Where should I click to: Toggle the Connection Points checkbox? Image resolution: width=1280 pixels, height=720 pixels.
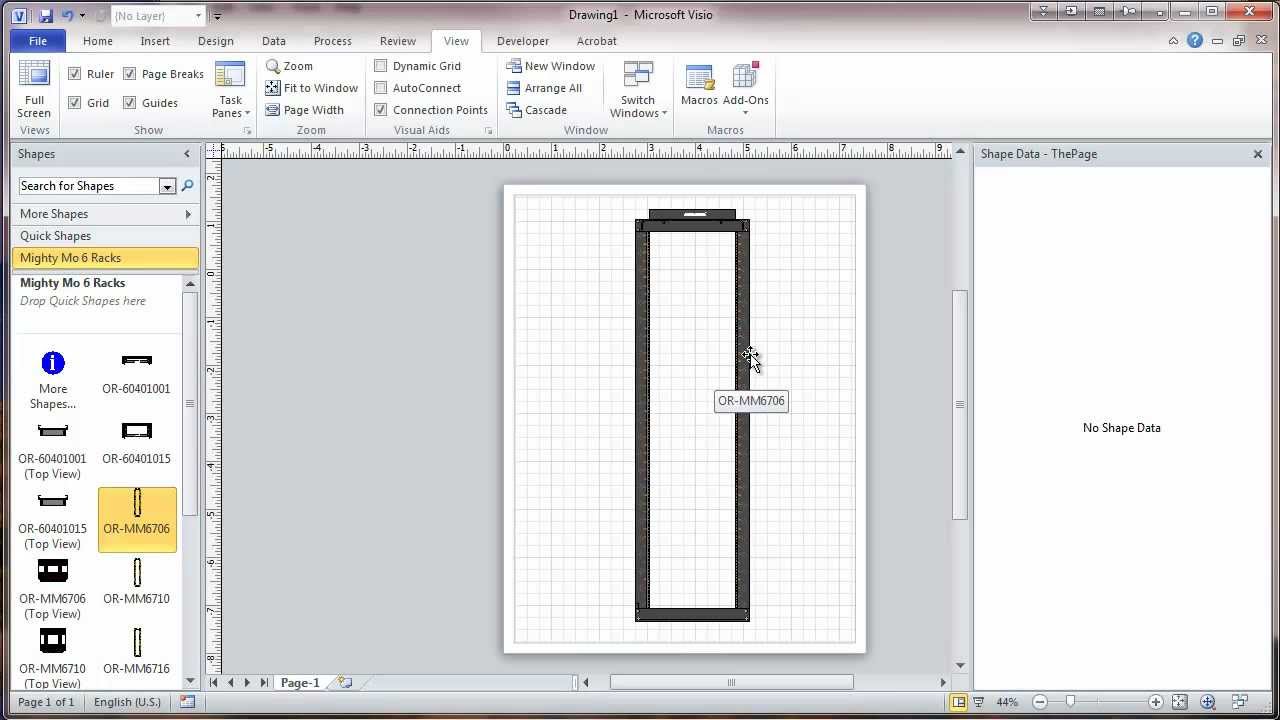coord(381,110)
